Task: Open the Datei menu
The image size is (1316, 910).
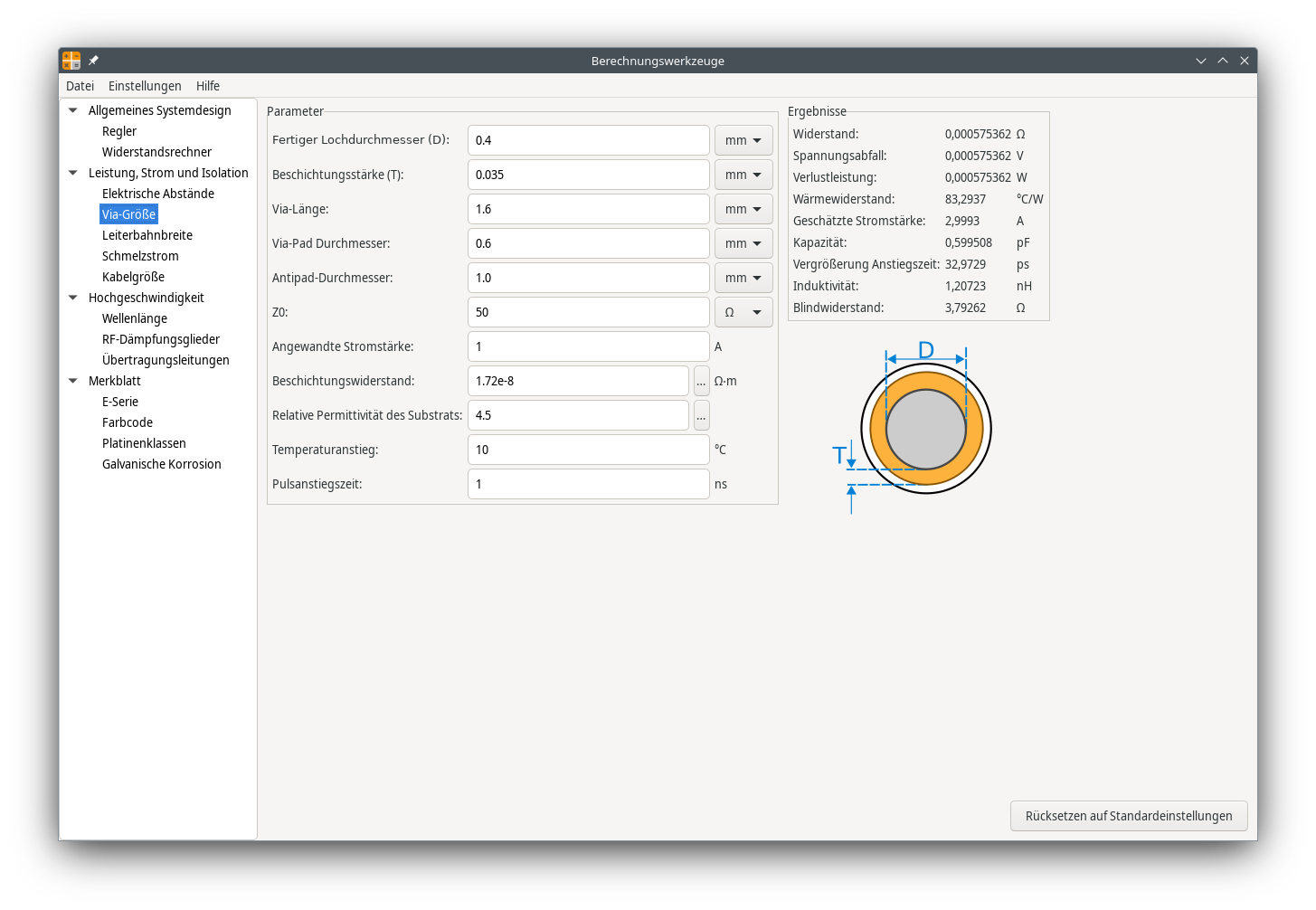Action: pyautogui.click(x=80, y=86)
